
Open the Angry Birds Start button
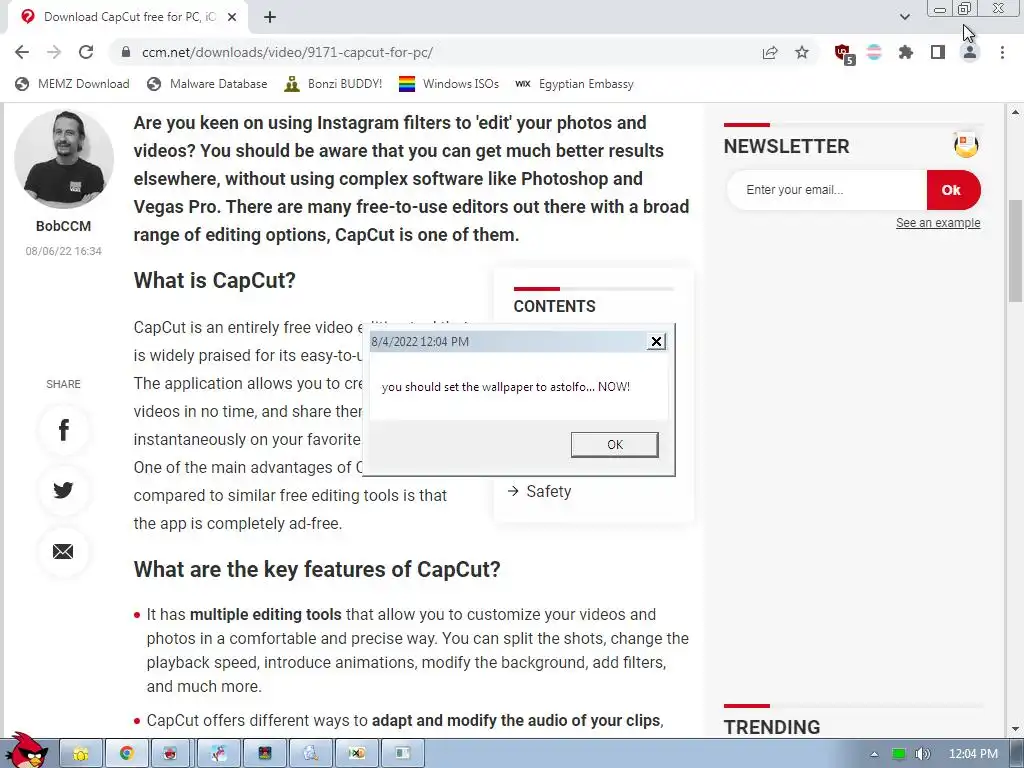point(26,751)
